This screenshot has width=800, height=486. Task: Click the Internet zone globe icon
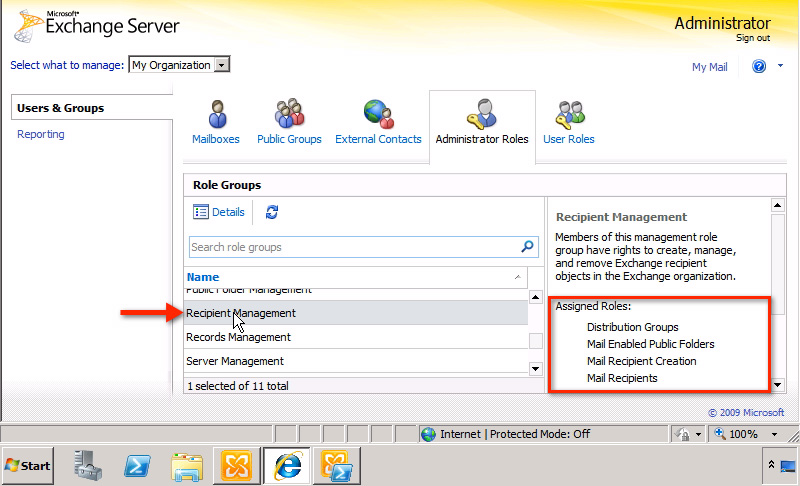click(x=428, y=434)
